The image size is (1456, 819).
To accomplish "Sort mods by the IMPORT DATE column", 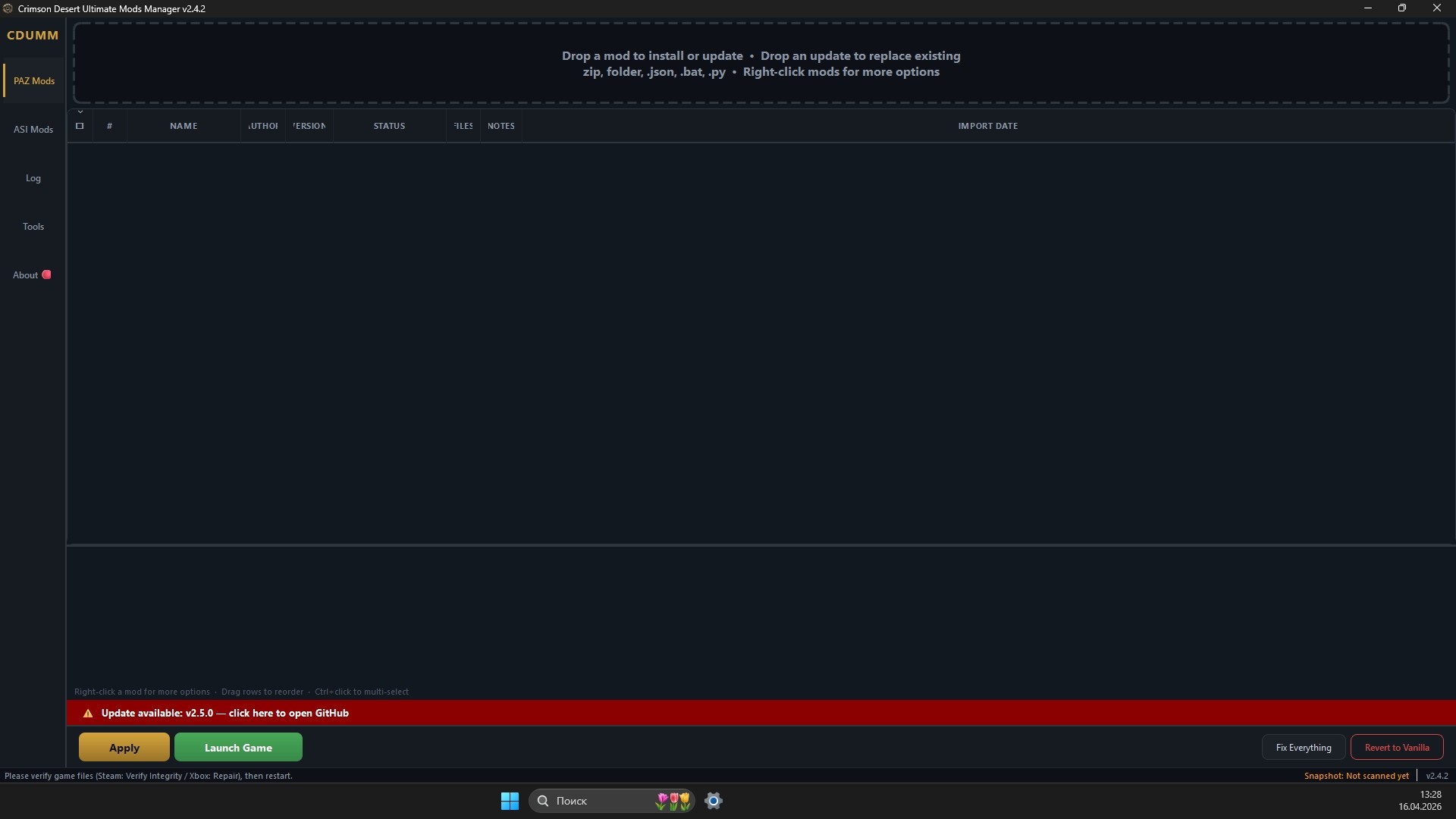I will tap(988, 126).
